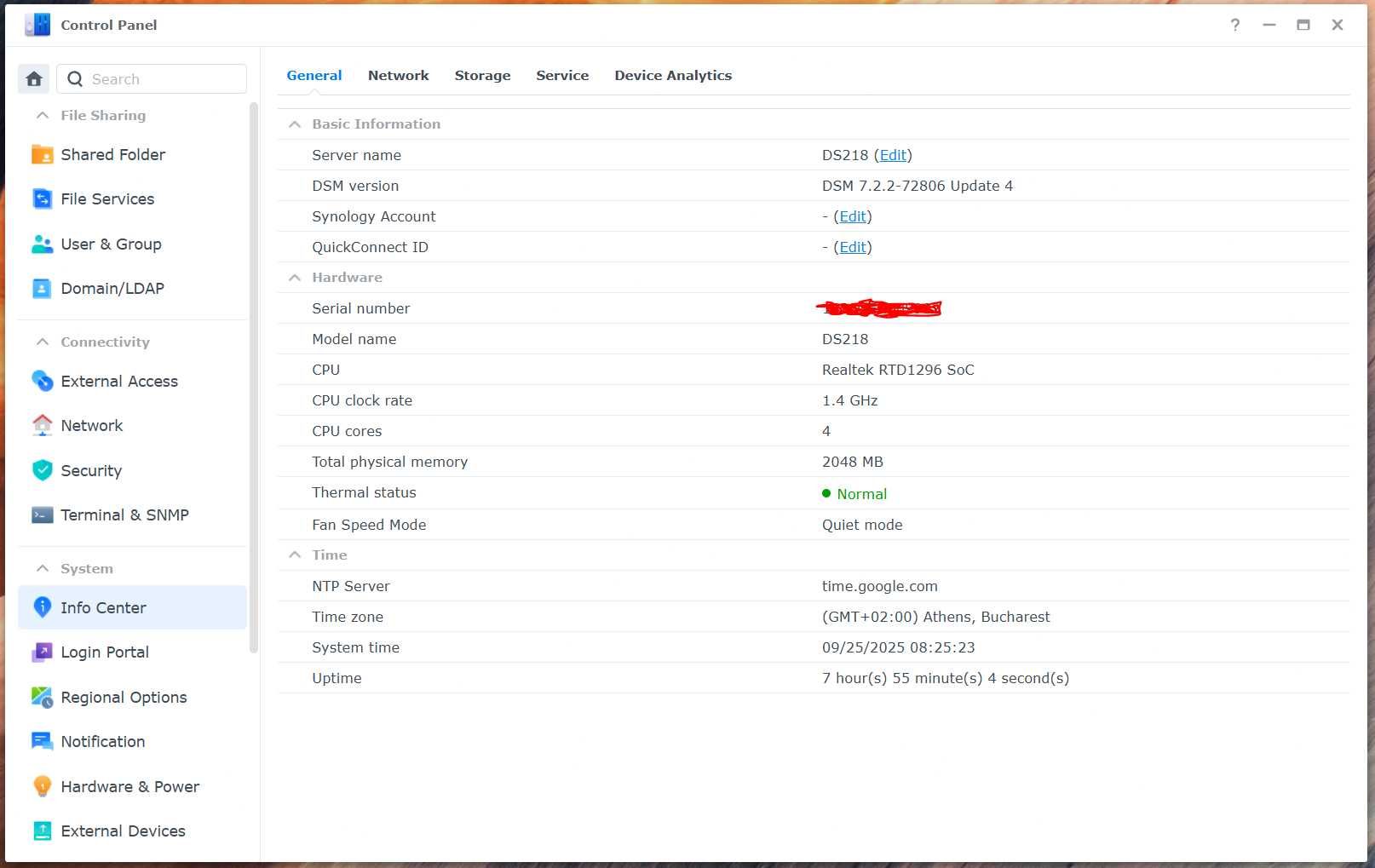Focus the Search input field
The image size is (1375, 868).
pyautogui.click(x=152, y=79)
